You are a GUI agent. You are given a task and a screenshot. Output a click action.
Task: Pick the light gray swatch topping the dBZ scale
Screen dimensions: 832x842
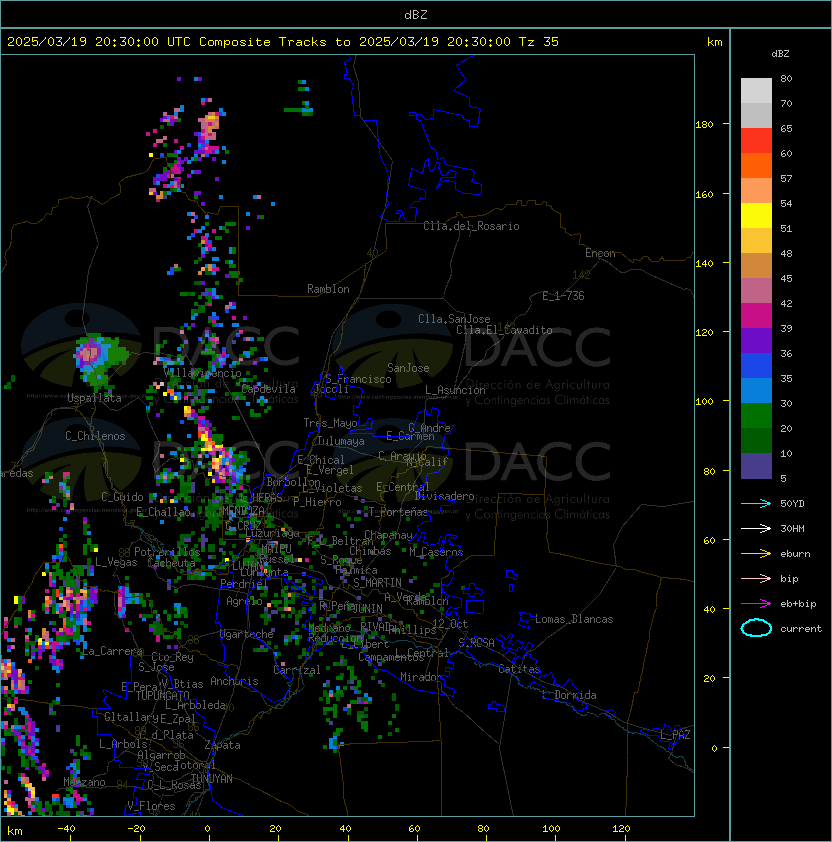[x=756, y=91]
